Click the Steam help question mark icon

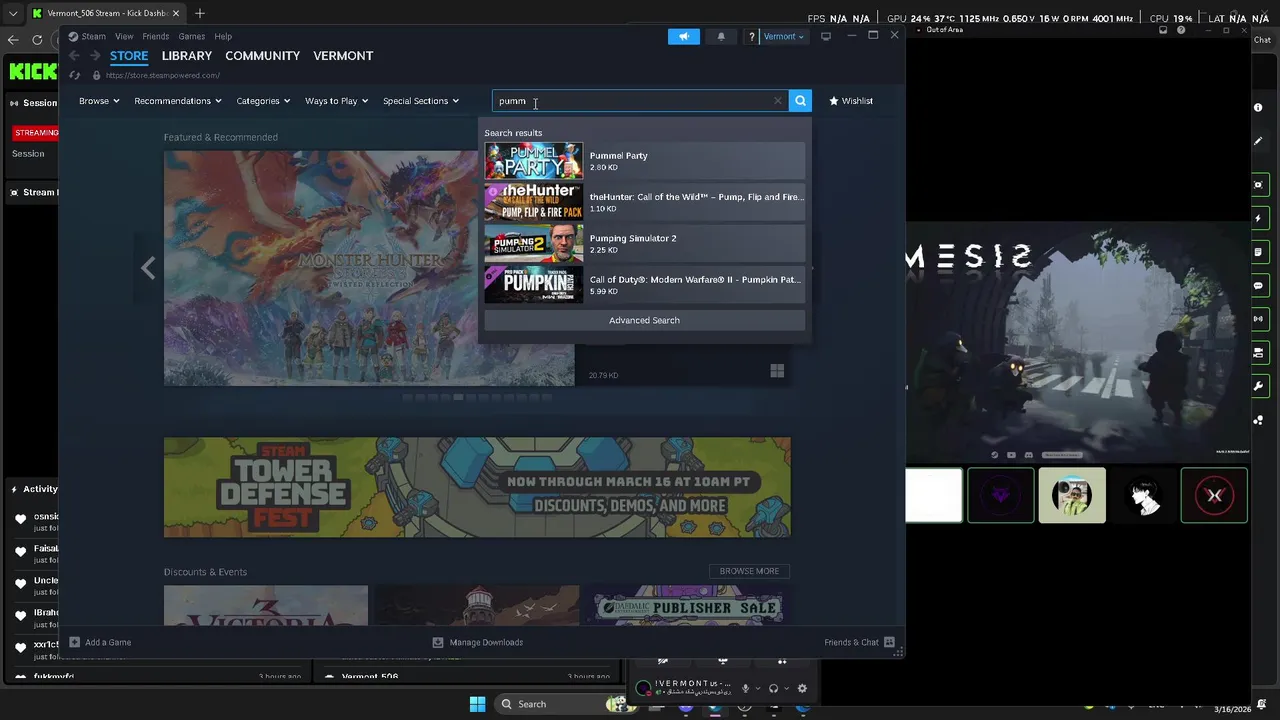(x=751, y=37)
